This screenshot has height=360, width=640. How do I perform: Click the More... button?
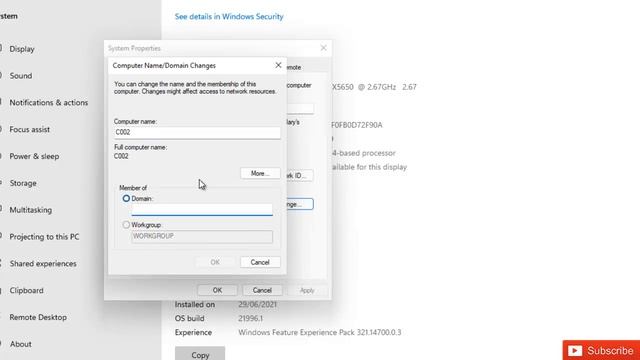[260, 173]
